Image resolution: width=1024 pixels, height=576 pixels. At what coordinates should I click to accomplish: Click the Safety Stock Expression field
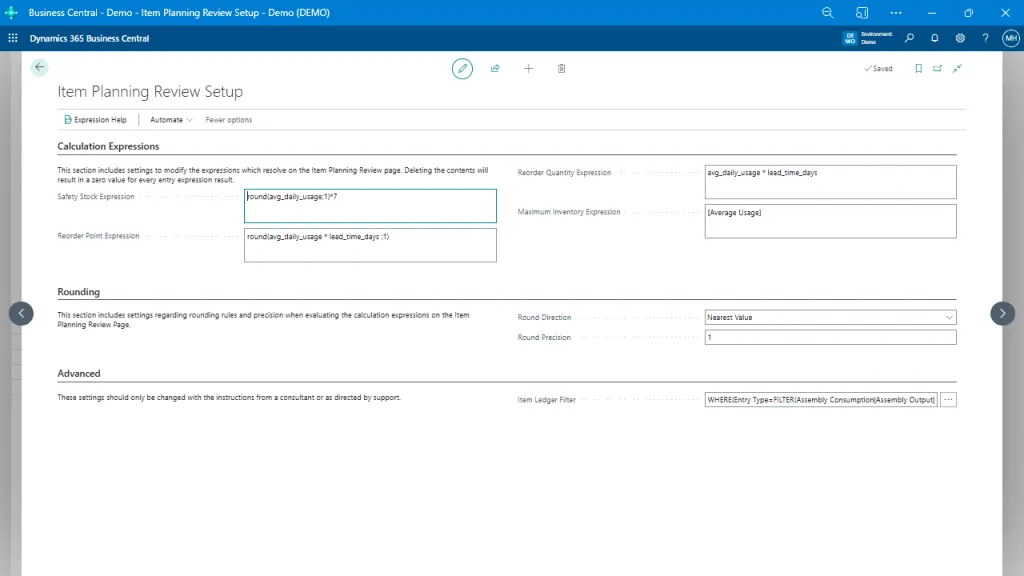[370, 205]
